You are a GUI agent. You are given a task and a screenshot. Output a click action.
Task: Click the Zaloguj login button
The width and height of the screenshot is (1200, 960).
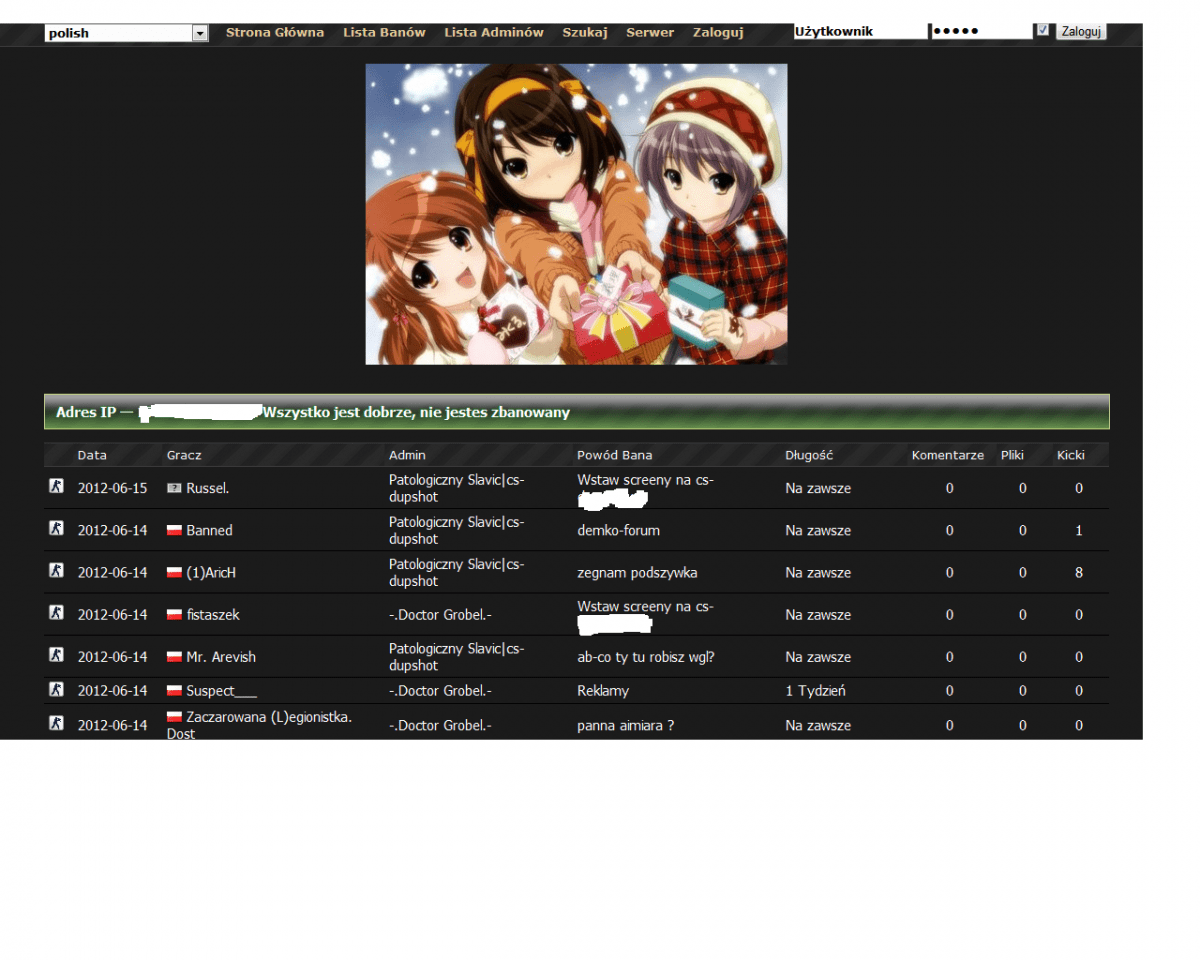coord(1081,31)
